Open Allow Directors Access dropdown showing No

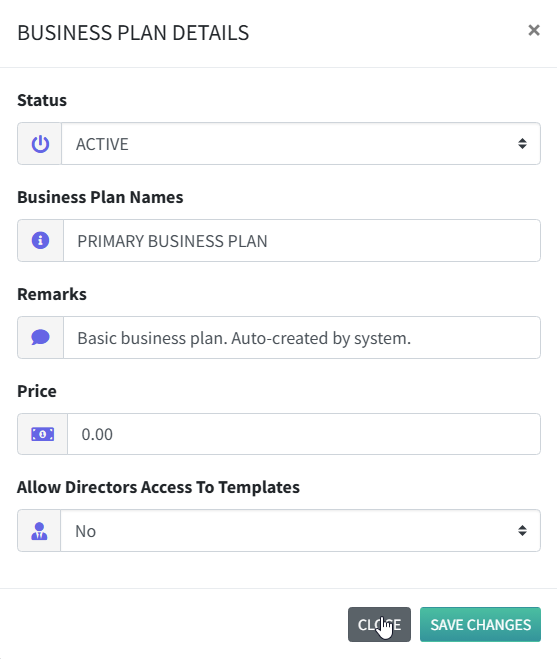(x=300, y=531)
